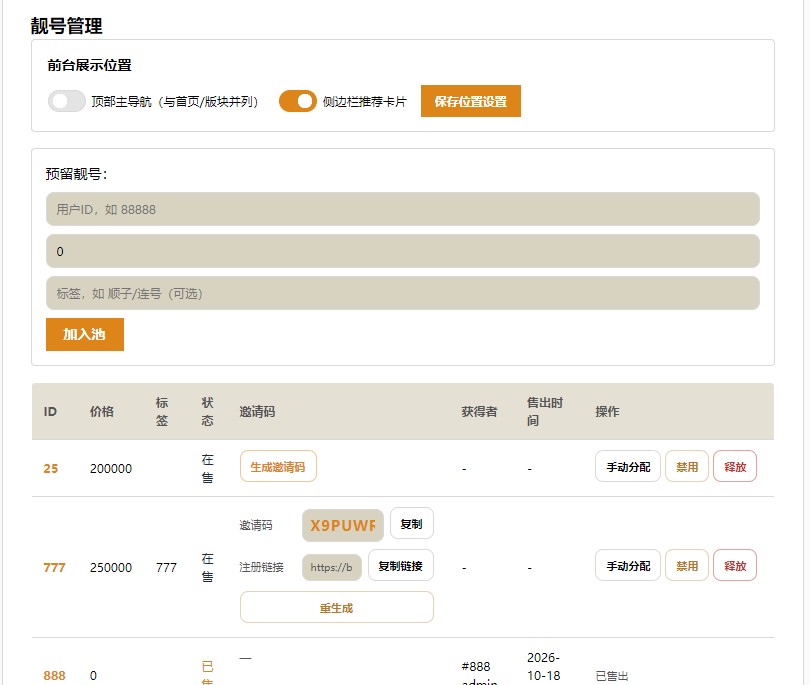The height and width of the screenshot is (685, 810).
Task: Click the 已售出 status text
Action: tap(612, 676)
